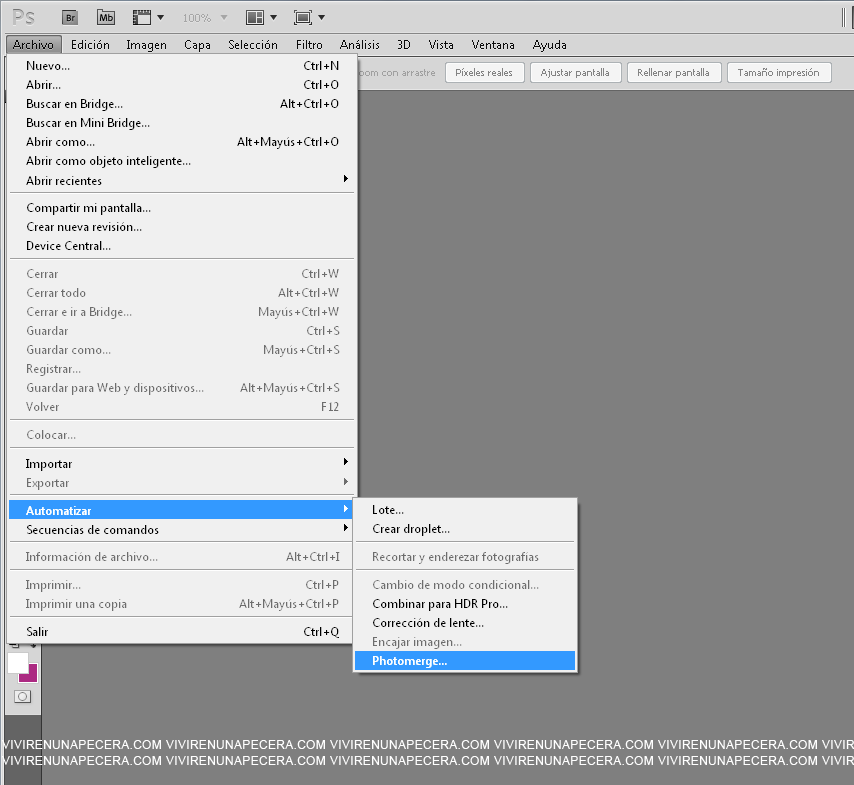Expand the Abrir recientes submenu

[183, 180]
